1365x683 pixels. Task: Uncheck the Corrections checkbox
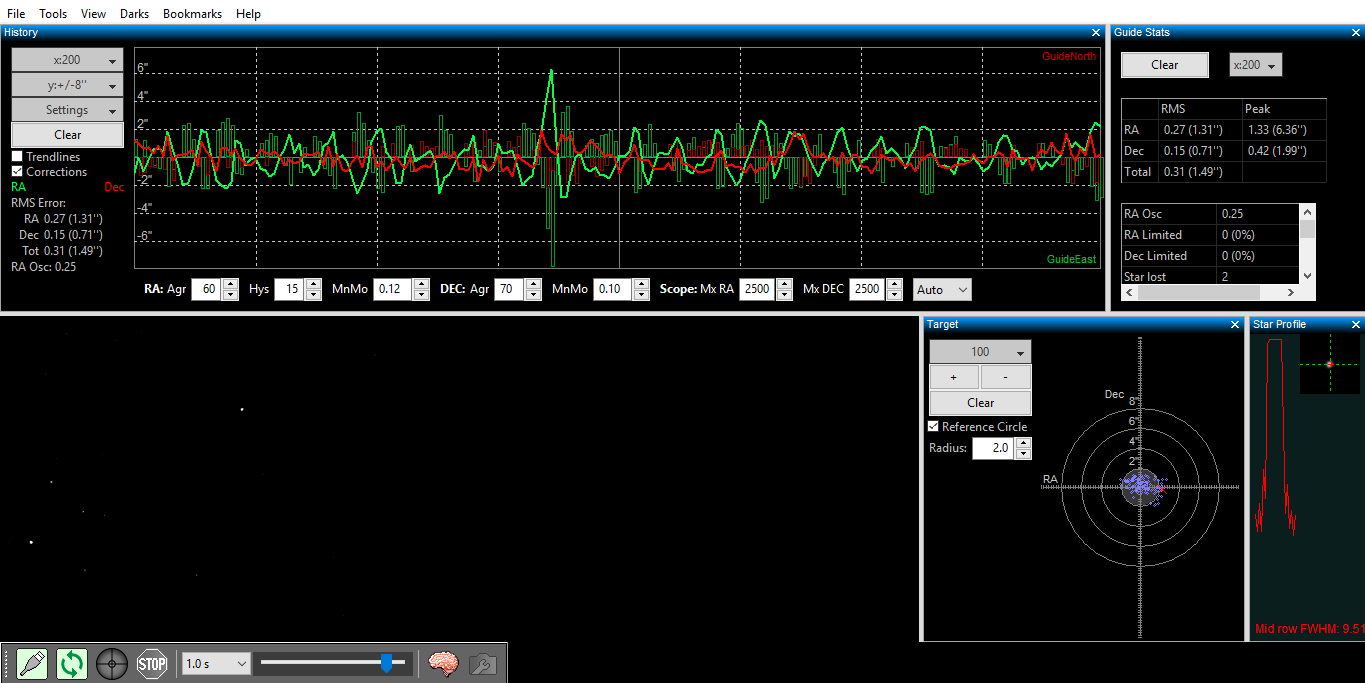pyautogui.click(x=17, y=172)
